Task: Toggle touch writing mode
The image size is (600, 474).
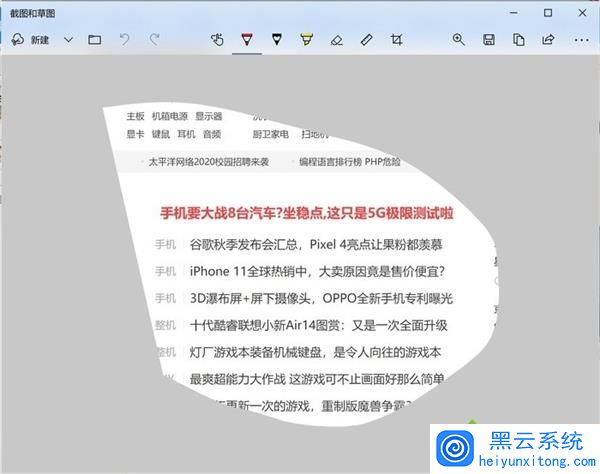Action: click(217, 40)
